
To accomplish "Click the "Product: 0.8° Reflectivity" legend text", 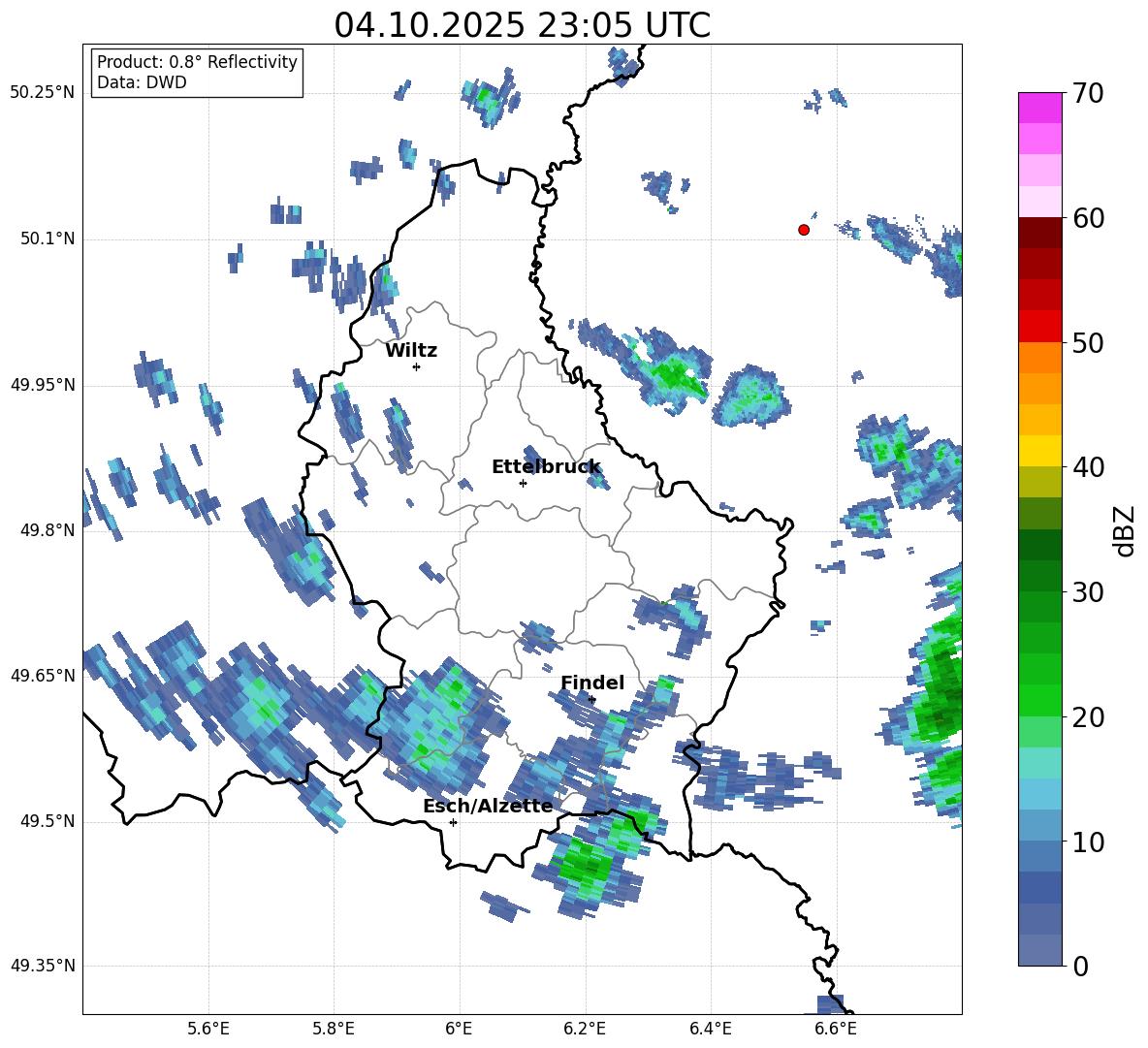I will coord(197,61).
